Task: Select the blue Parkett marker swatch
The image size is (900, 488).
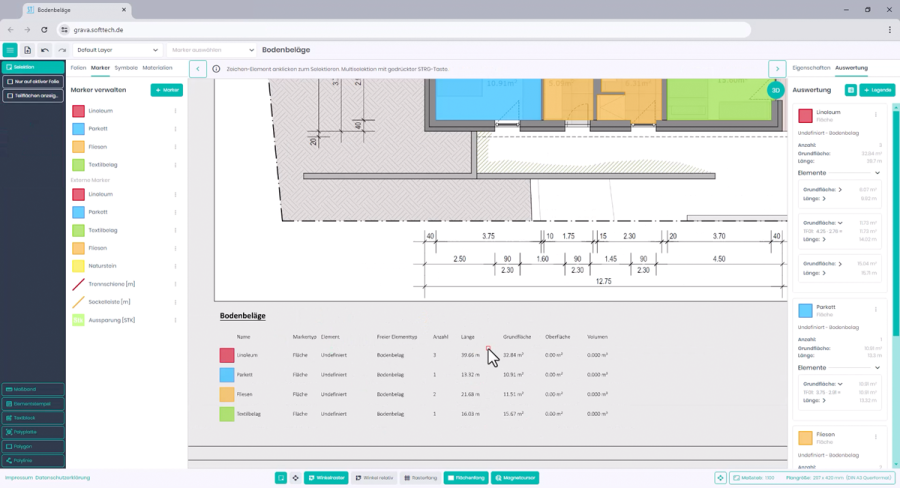Action: click(x=78, y=129)
